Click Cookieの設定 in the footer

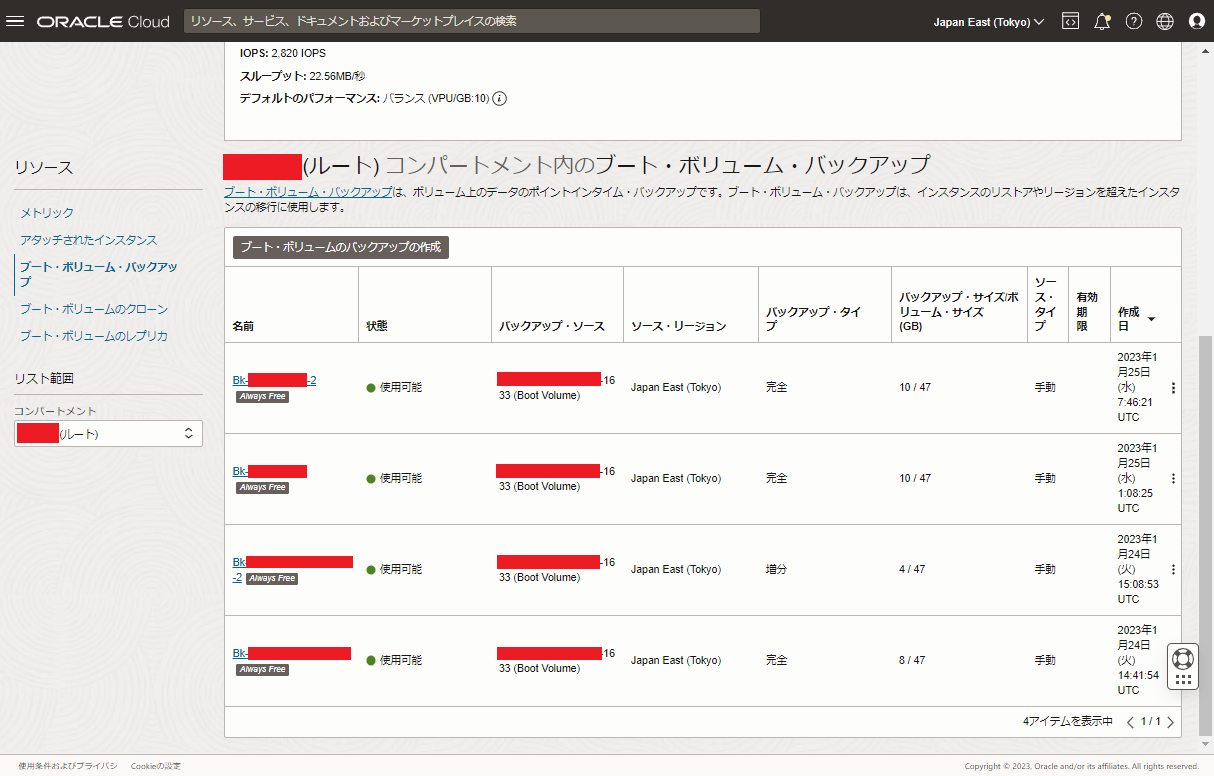pos(155,766)
